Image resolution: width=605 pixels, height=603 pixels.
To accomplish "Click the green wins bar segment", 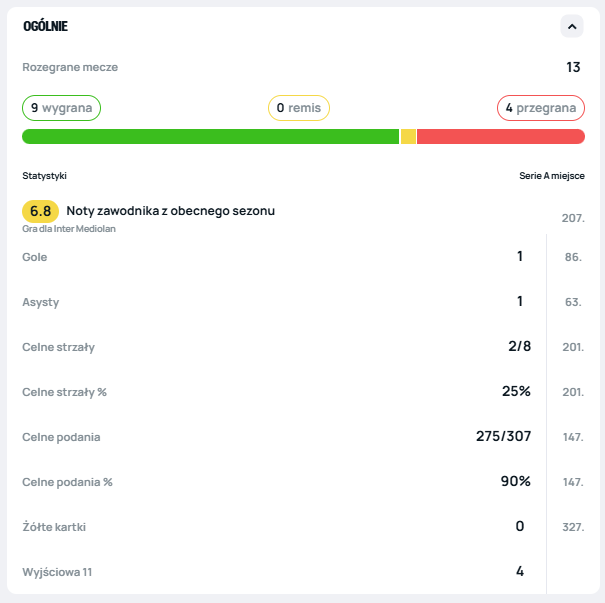I will click(x=210, y=137).
